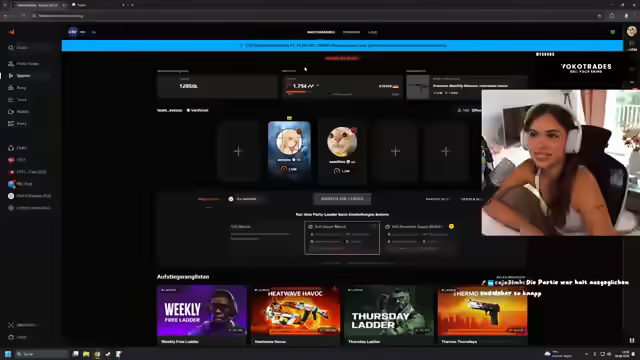Open the FACEIT orange logo home
The height and width of the screenshot is (360, 640).
11,32
